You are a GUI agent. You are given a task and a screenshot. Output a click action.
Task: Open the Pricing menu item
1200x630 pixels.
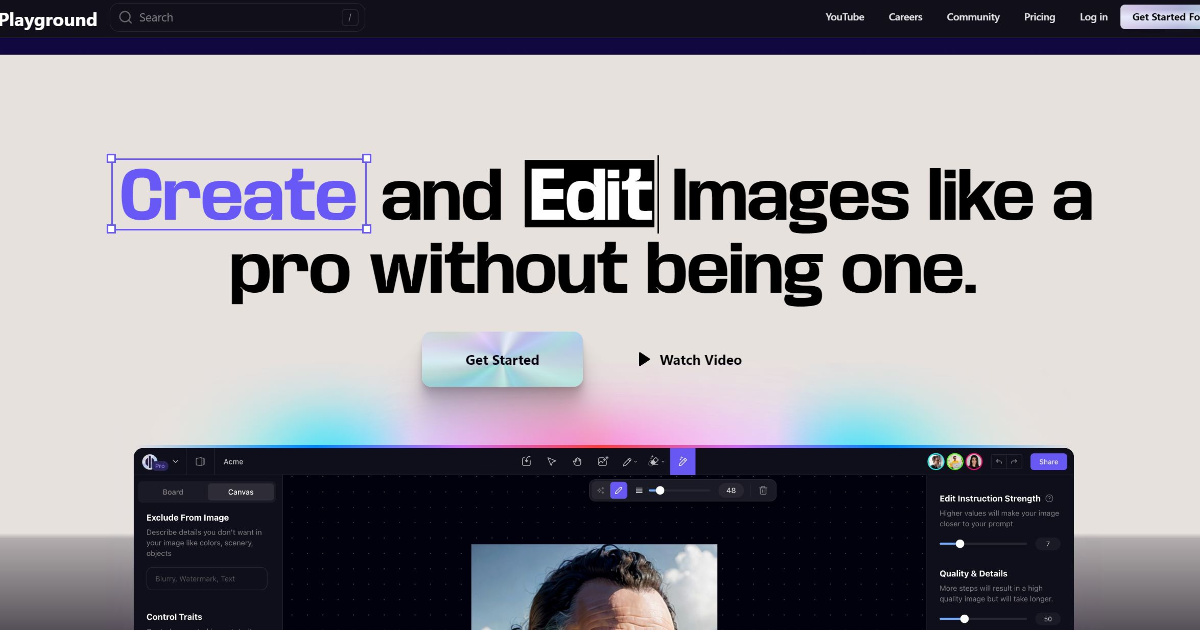[1039, 17]
